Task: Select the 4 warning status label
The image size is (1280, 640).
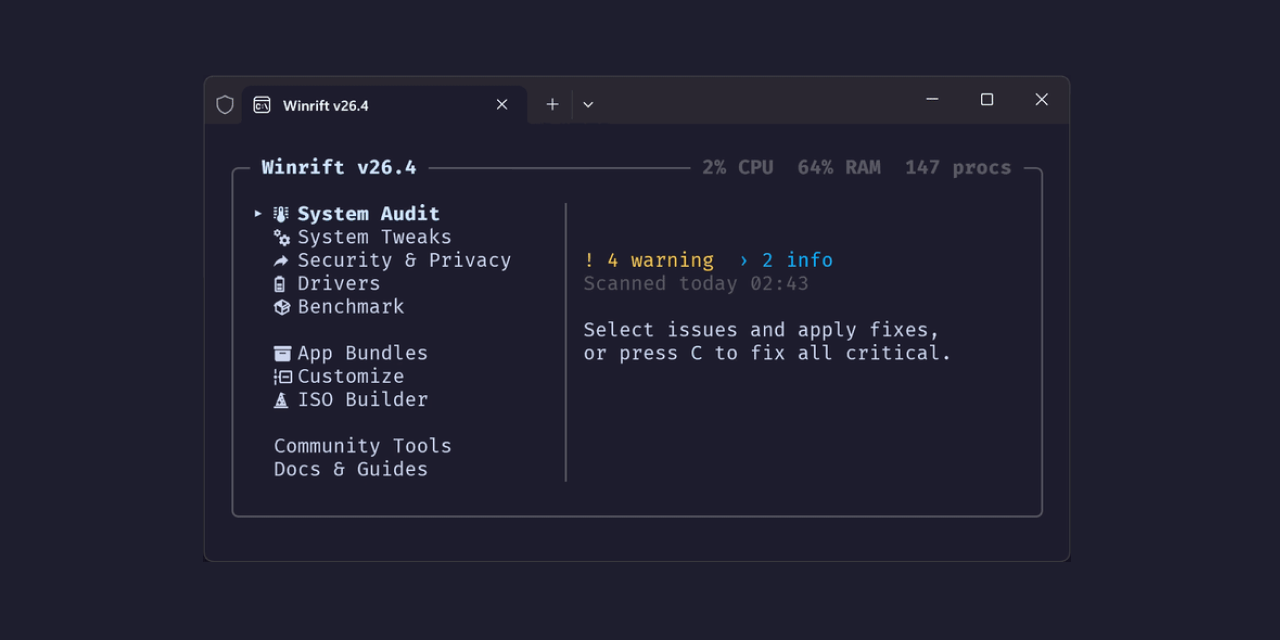Action: 649,261
